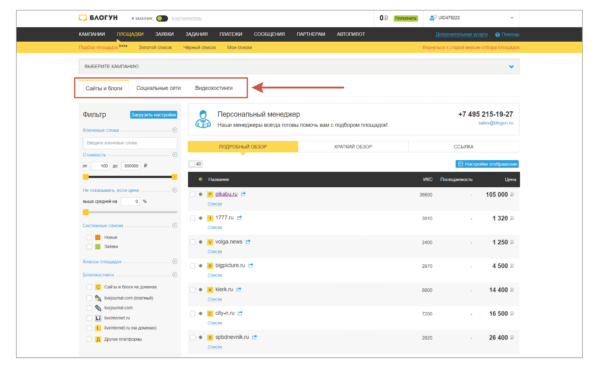Click the maximum cost field showing 500000
Image resolution: width=600 pixels, height=374 pixels.
131,166
